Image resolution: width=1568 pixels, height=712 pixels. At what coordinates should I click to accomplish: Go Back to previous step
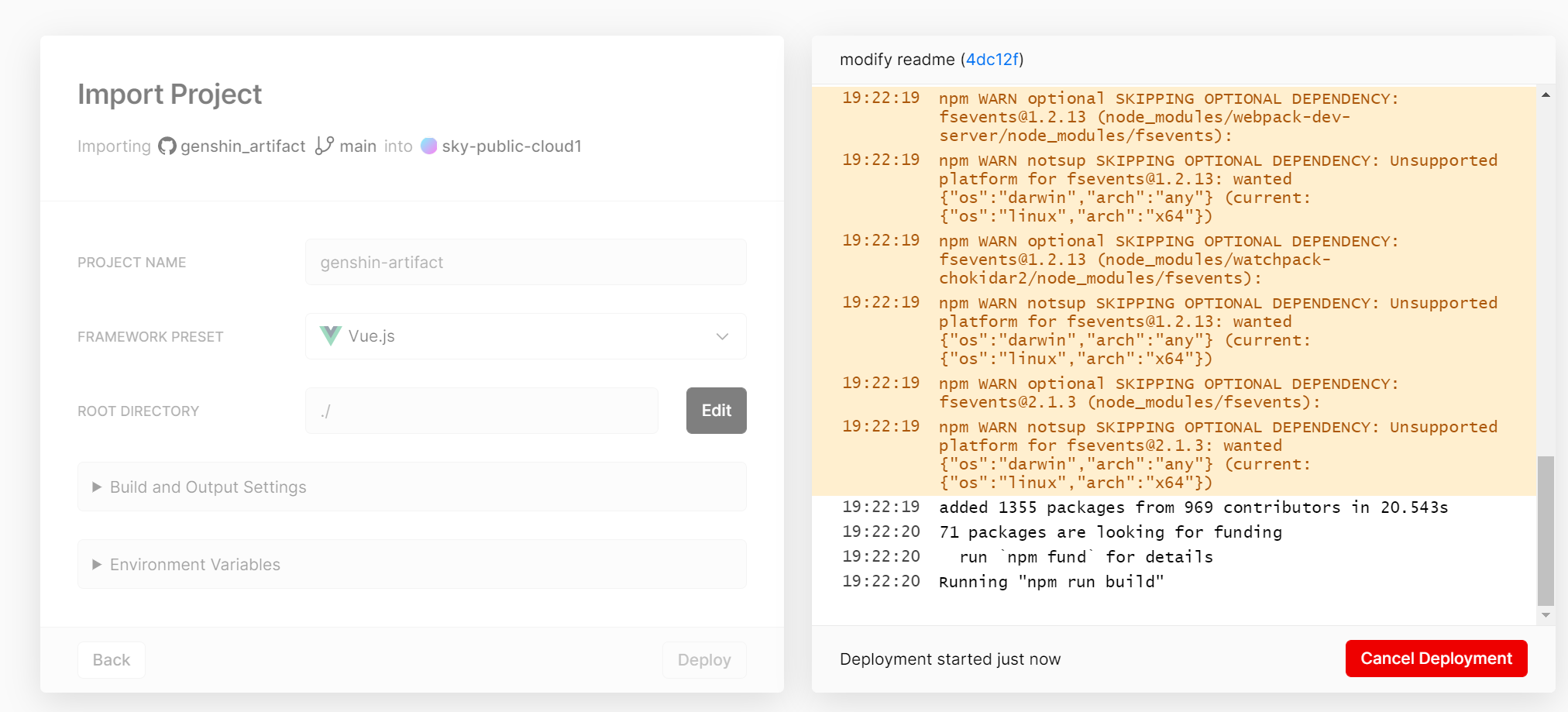112,660
